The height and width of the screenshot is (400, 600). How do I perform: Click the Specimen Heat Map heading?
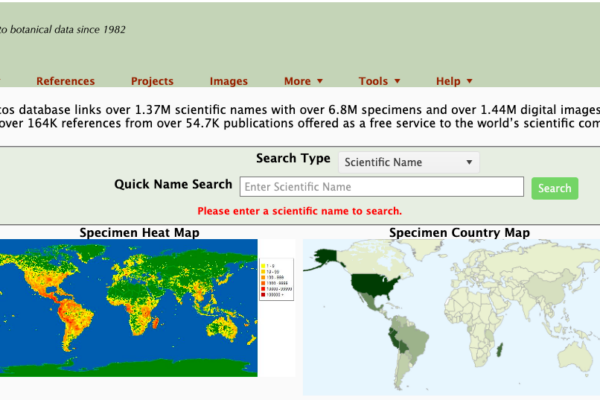(139, 233)
